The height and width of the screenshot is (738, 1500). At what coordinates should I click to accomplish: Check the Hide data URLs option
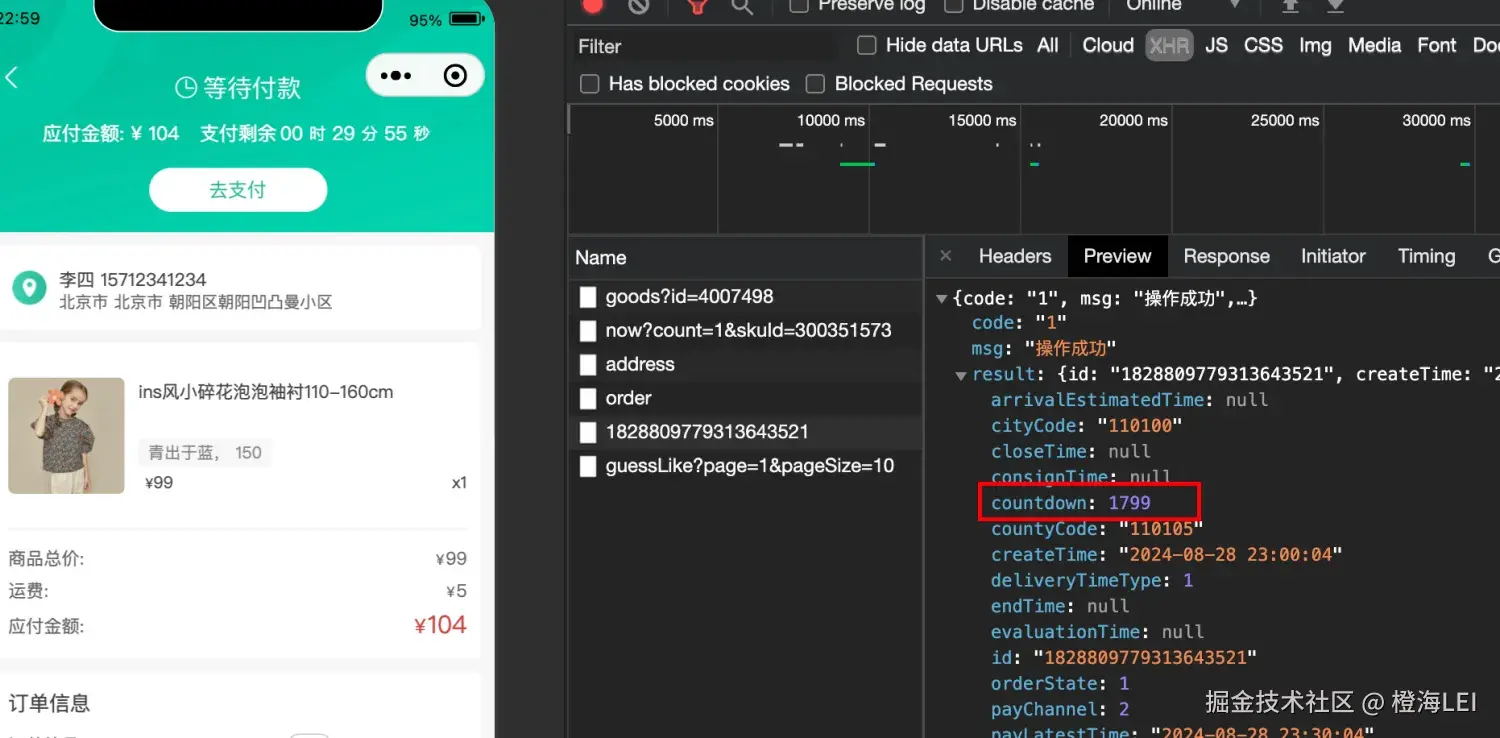[x=867, y=45]
